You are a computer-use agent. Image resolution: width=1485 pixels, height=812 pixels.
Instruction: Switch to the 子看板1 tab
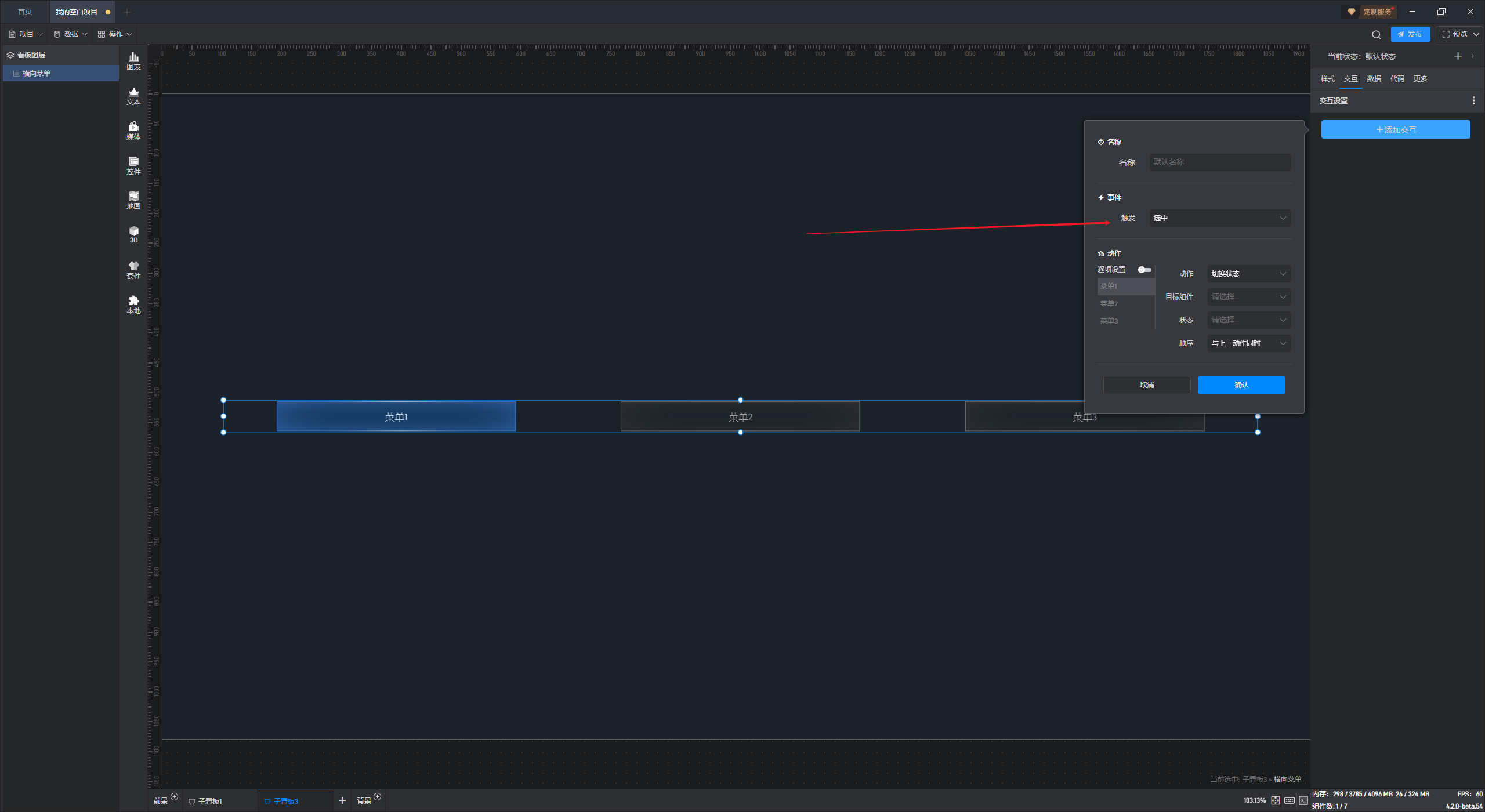pyautogui.click(x=209, y=801)
